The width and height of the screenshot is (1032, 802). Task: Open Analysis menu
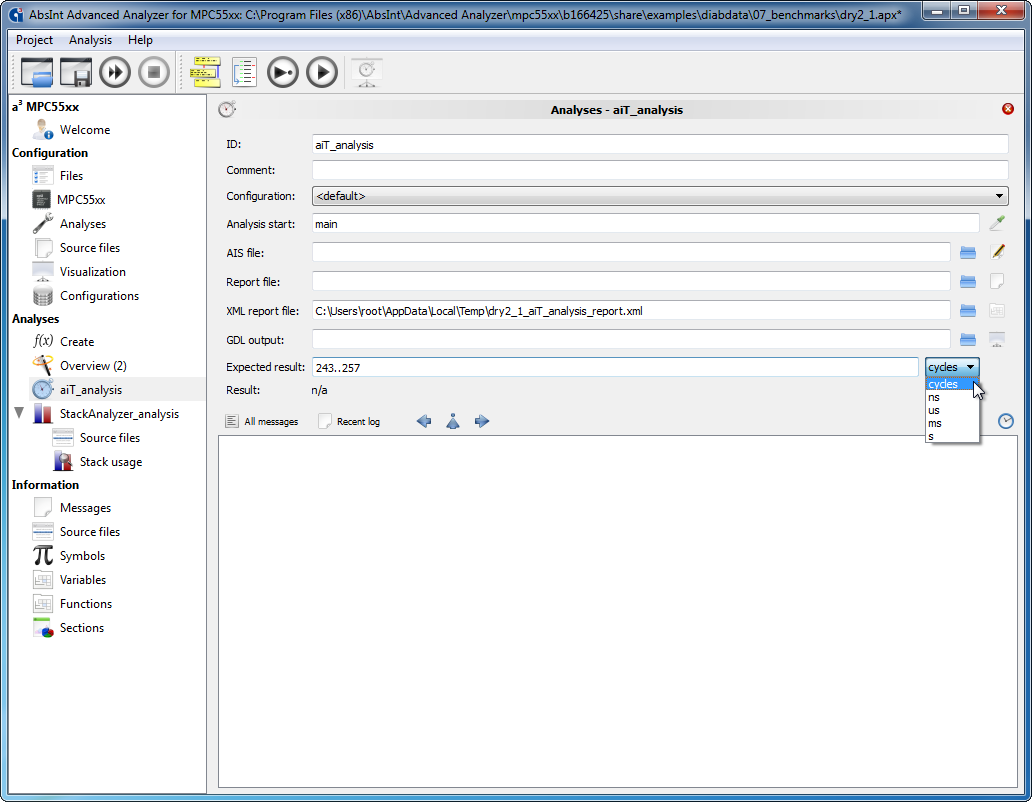(x=90, y=40)
